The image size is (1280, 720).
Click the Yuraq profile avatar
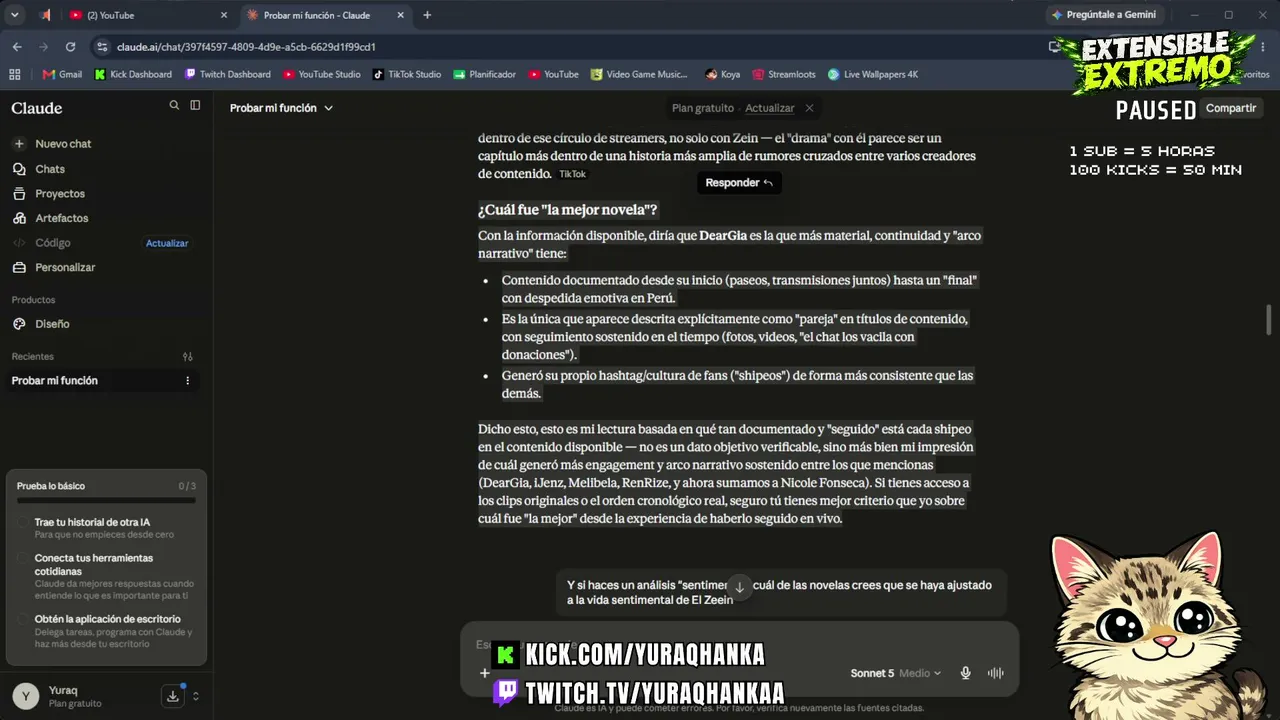coord(26,696)
